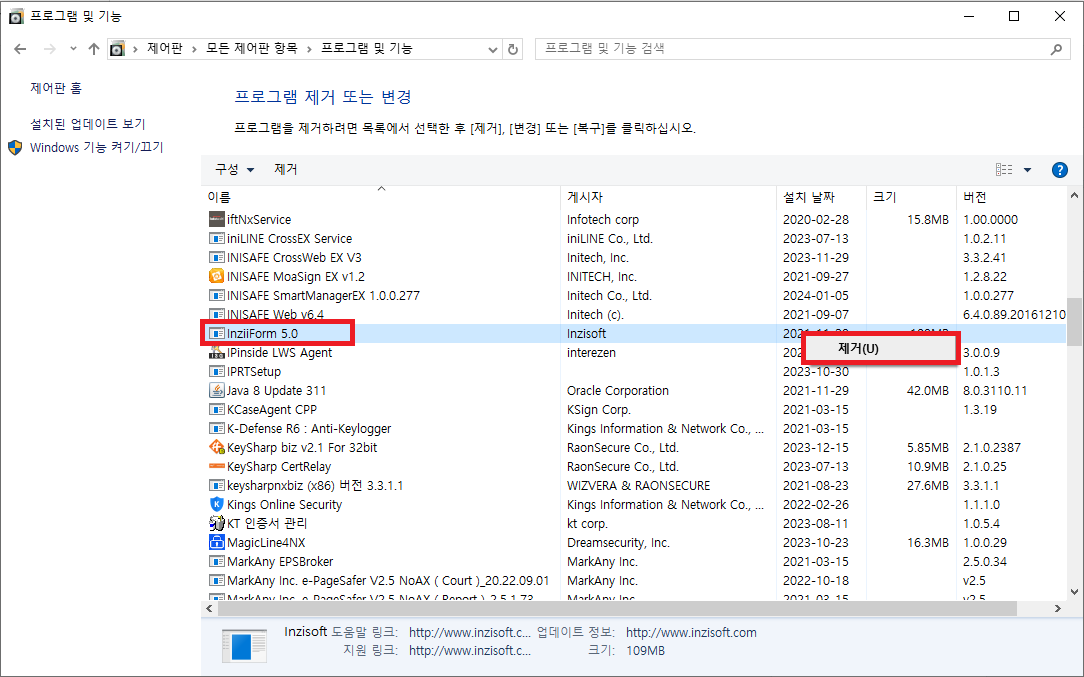Click the K-Defense R6 Anti-Keylogger icon
This screenshot has height=677, width=1084.
pos(216,429)
